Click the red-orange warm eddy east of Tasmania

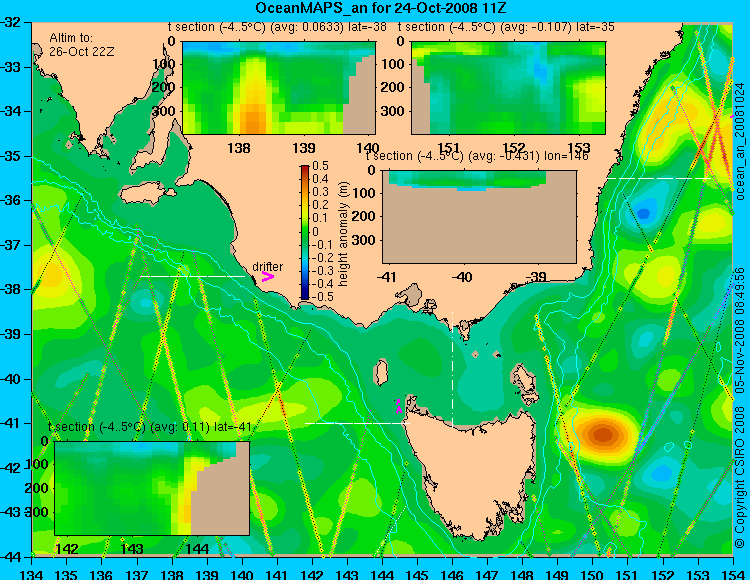coord(602,435)
